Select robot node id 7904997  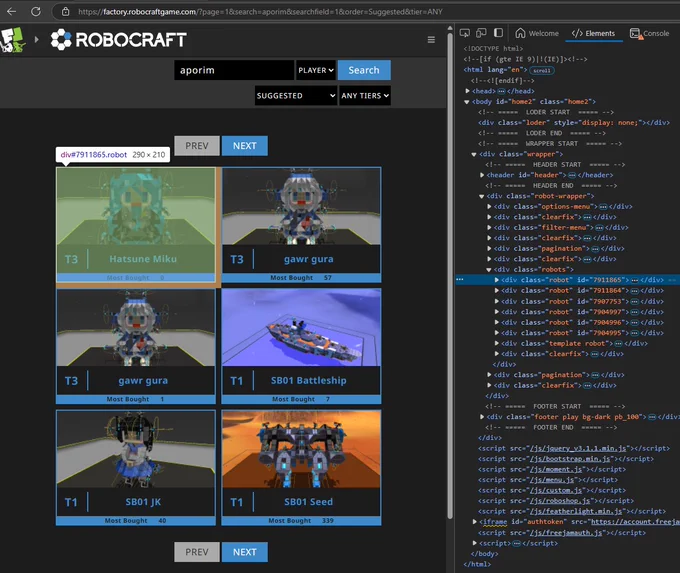click(x=582, y=312)
